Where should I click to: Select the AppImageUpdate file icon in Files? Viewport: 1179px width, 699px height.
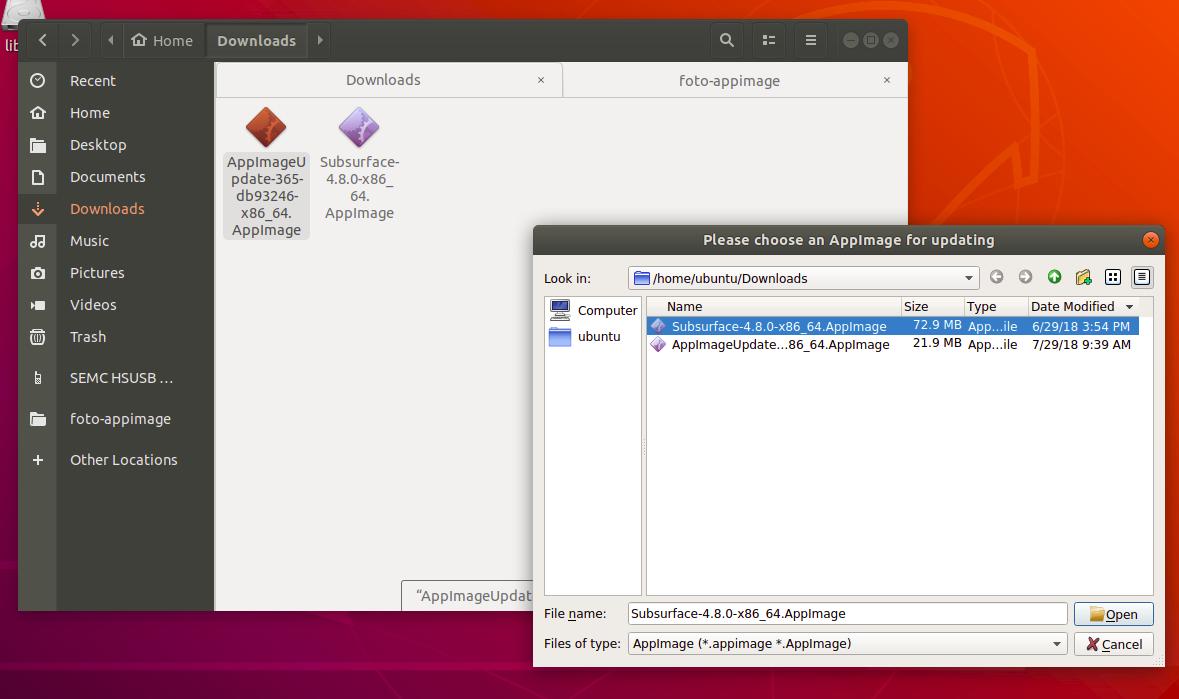click(266, 127)
